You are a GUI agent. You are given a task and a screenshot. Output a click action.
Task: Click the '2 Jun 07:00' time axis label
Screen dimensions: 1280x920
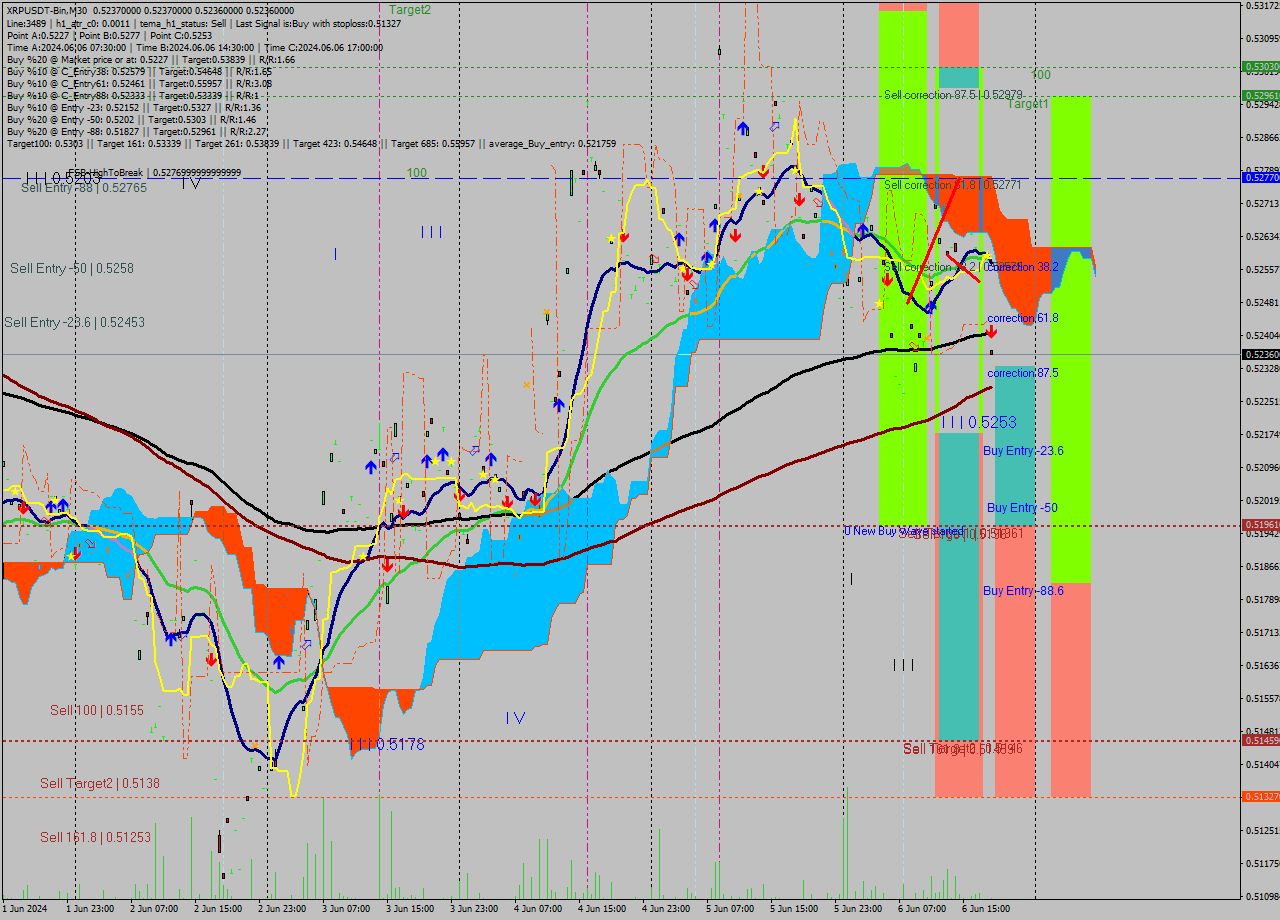[156, 910]
